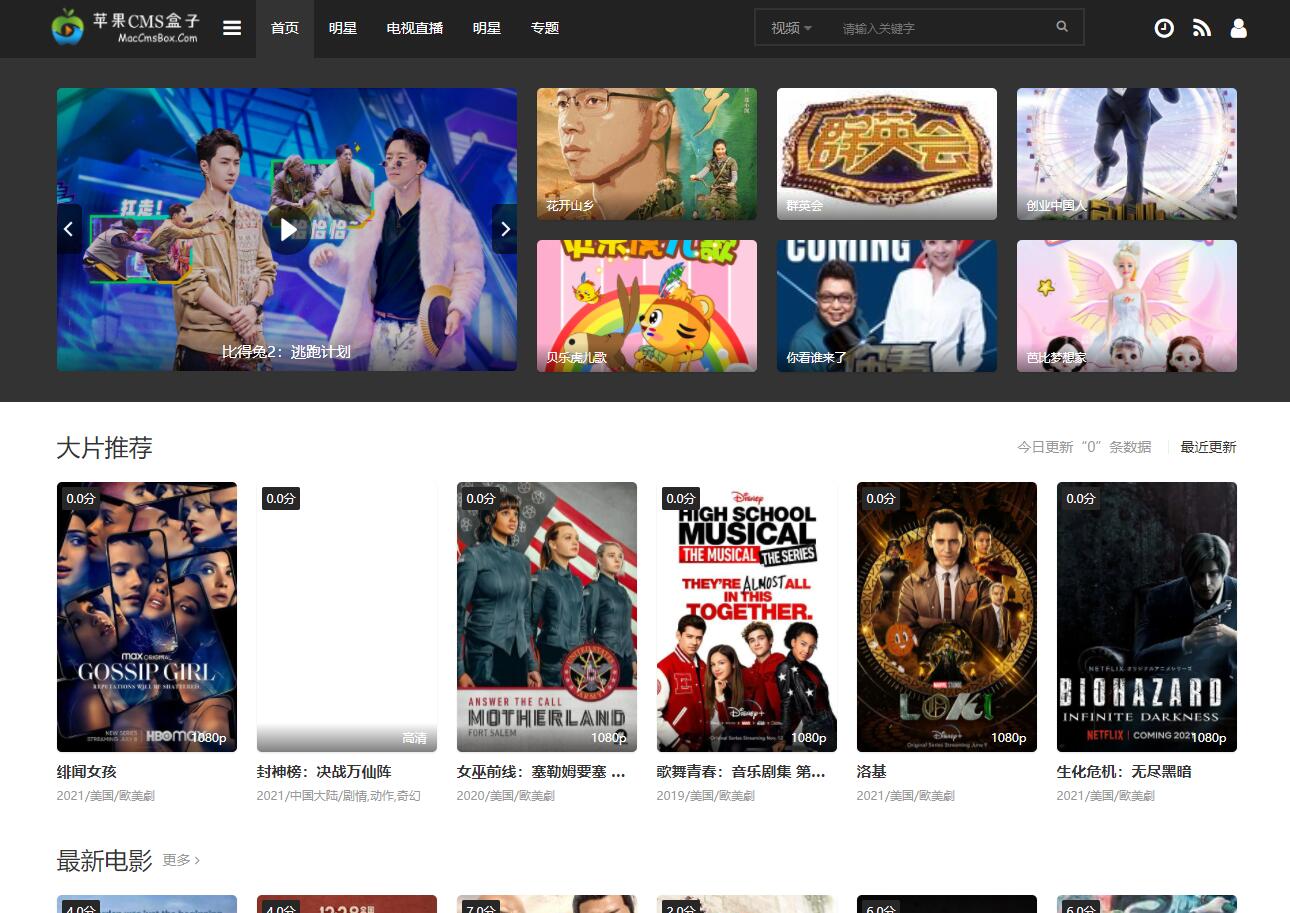Select the 首页 navigation tab
The height and width of the screenshot is (913, 1290).
285,28
